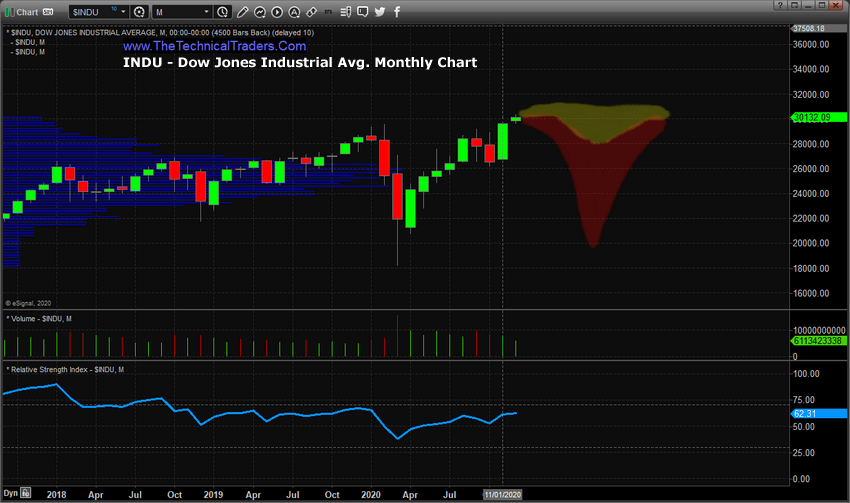The width and height of the screenshot is (850, 503).
Task: Click the 6113423338 volume value label
Action: [819, 340]
